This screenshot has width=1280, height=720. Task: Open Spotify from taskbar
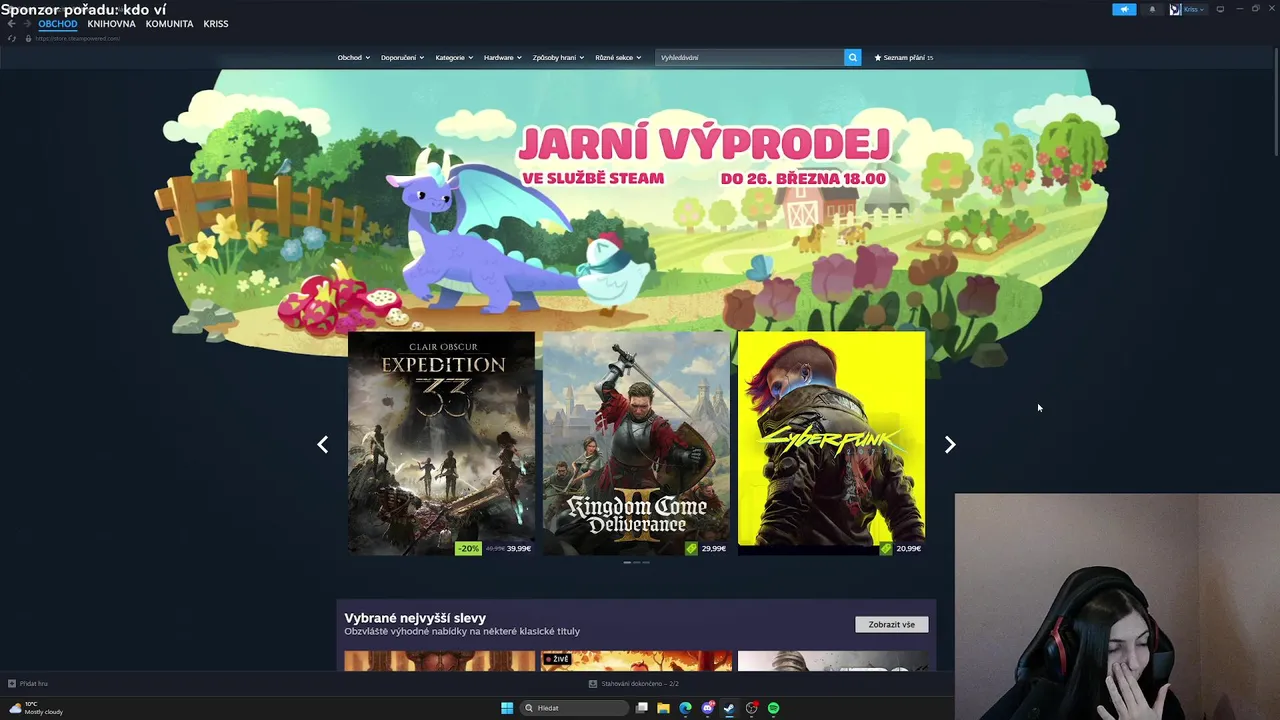[x=774, y=708]
